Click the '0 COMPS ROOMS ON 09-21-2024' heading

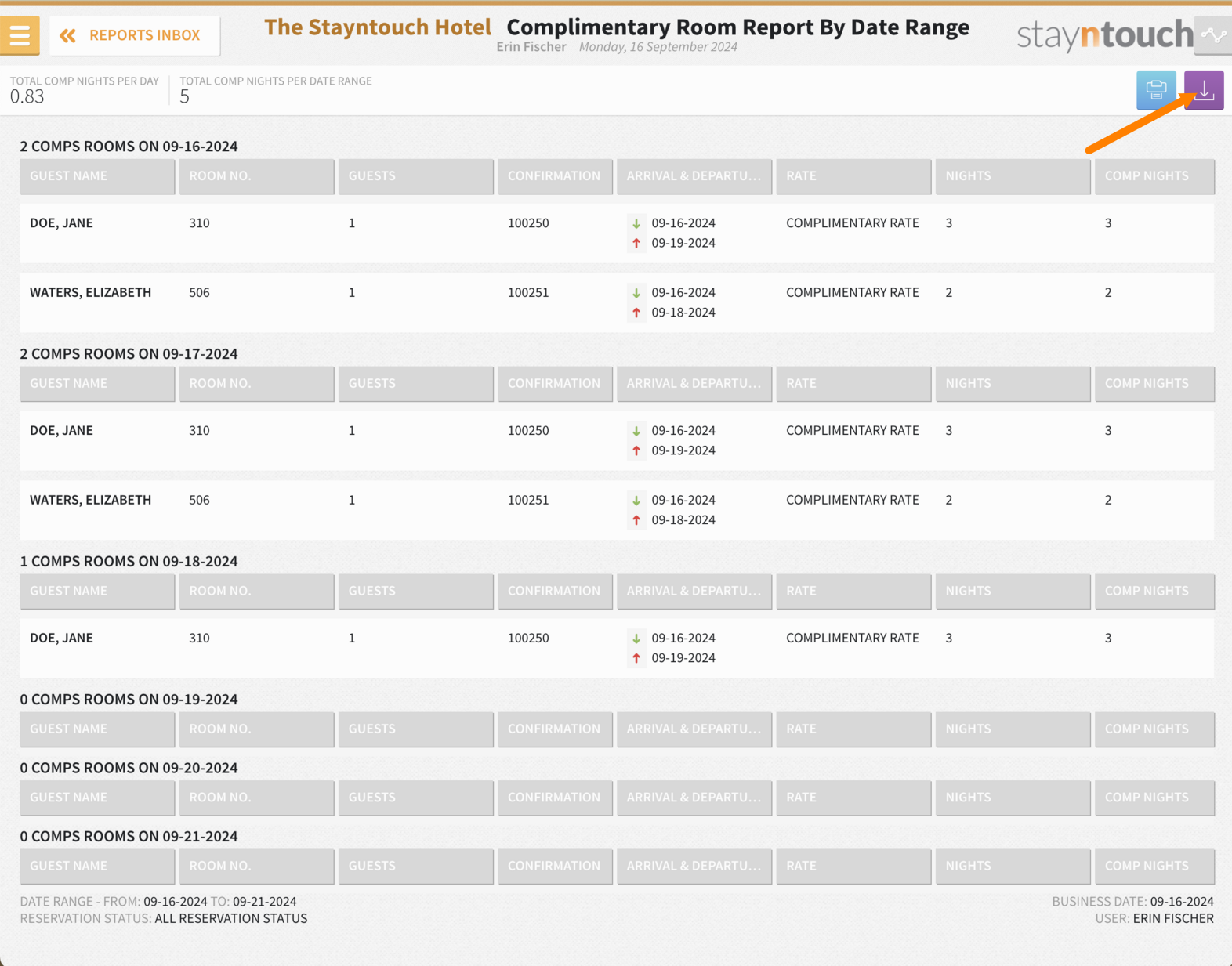pyautogui.click(x=129, y=837)
